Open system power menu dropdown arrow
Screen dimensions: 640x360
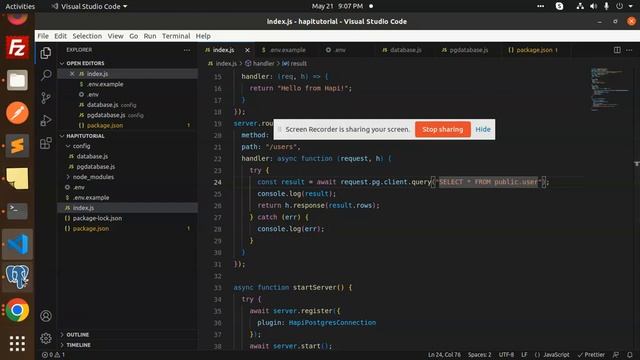[631, 6]
